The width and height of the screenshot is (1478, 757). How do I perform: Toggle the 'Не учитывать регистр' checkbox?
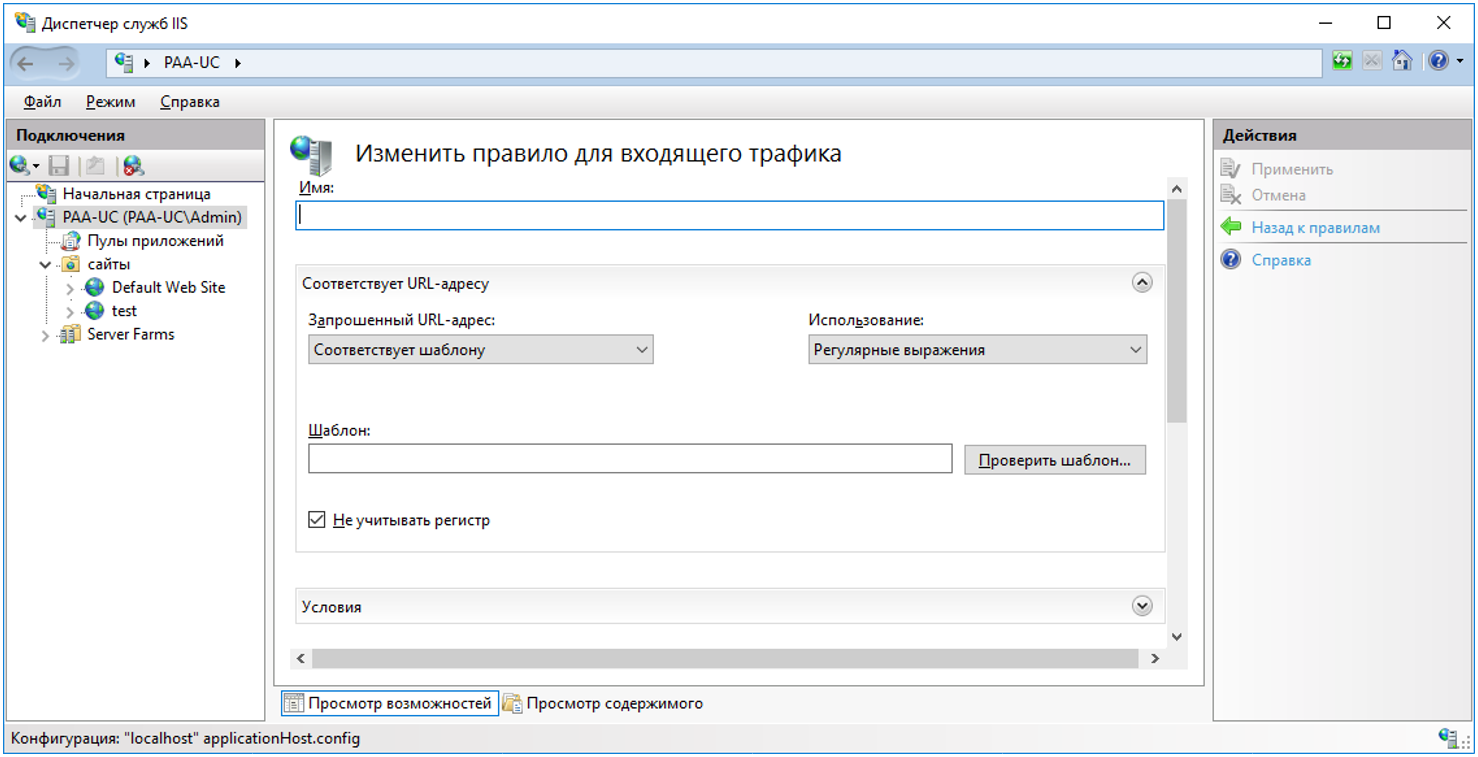[317, 520]
